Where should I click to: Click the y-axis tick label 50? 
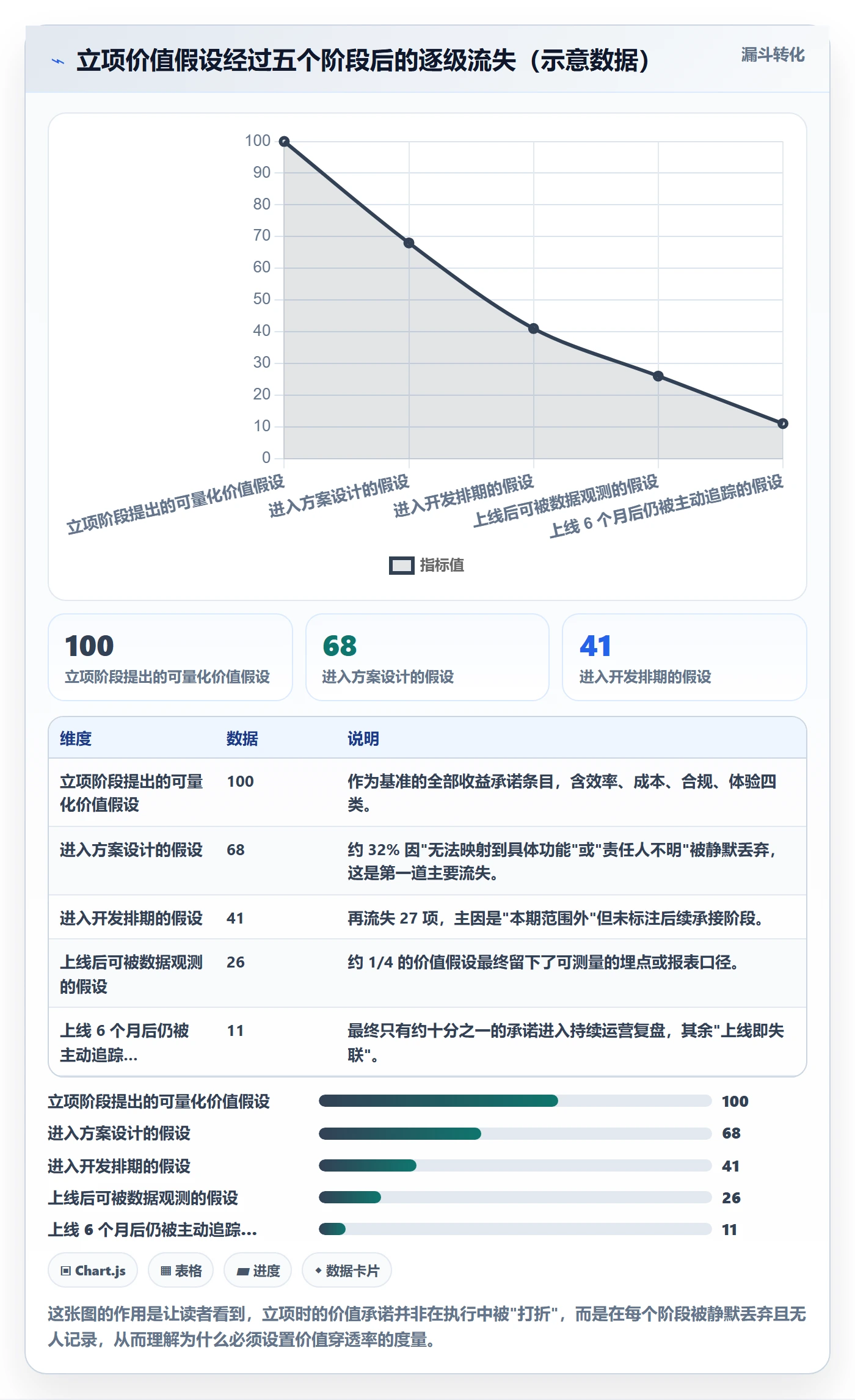[261, 299]
